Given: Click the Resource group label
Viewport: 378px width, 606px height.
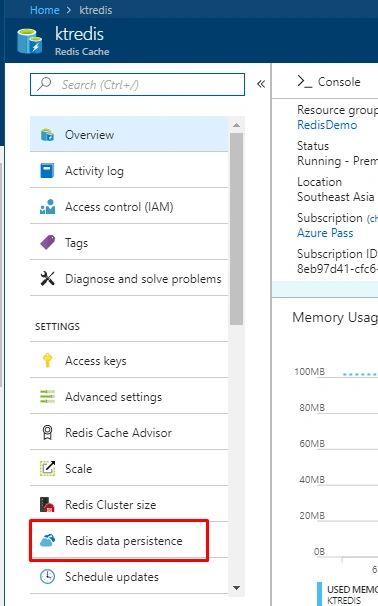Looking at the screenshot, I should 337,110.
